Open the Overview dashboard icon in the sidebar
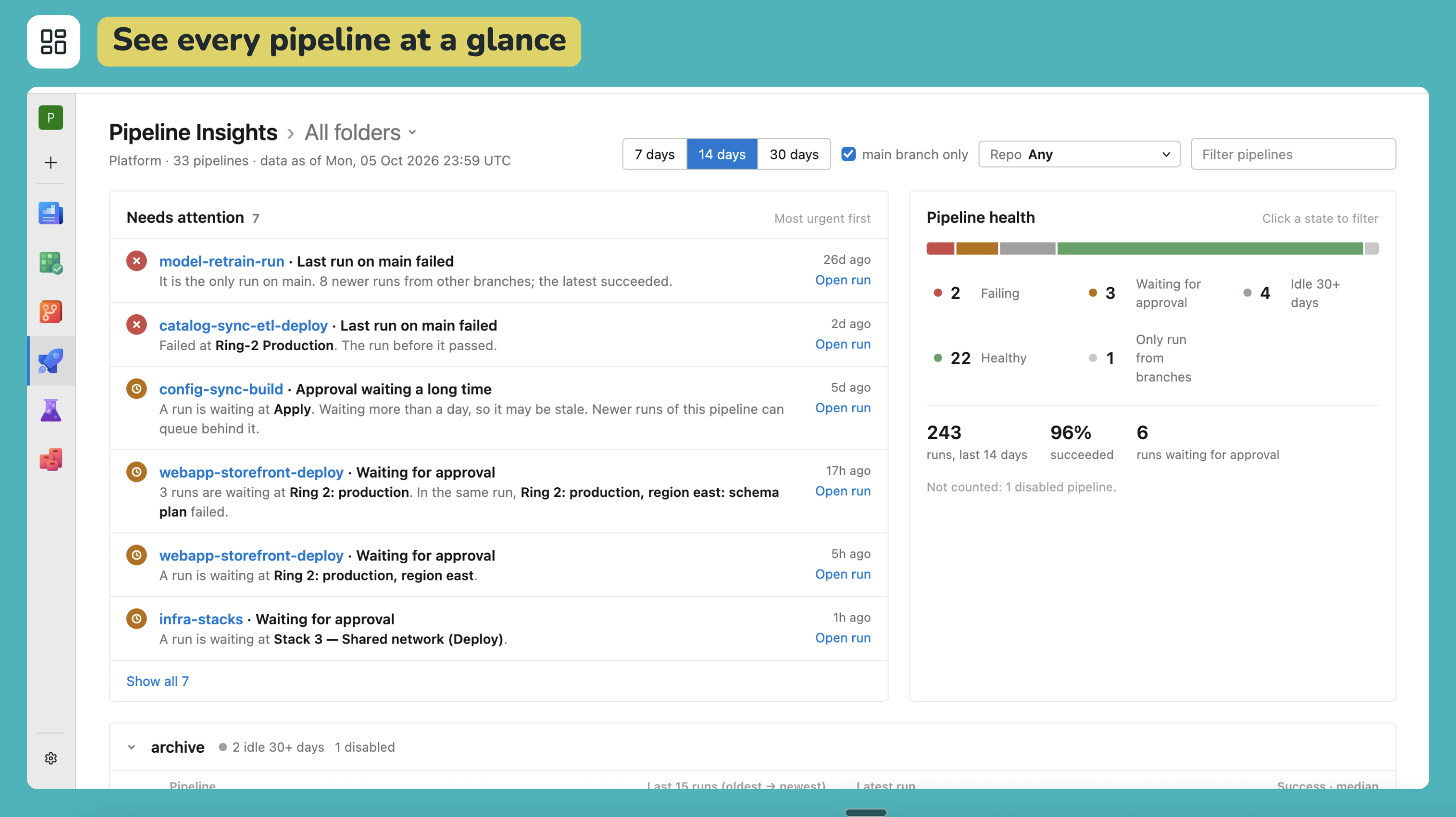Viewport: 1456px width, 817px height. (51, 213)
